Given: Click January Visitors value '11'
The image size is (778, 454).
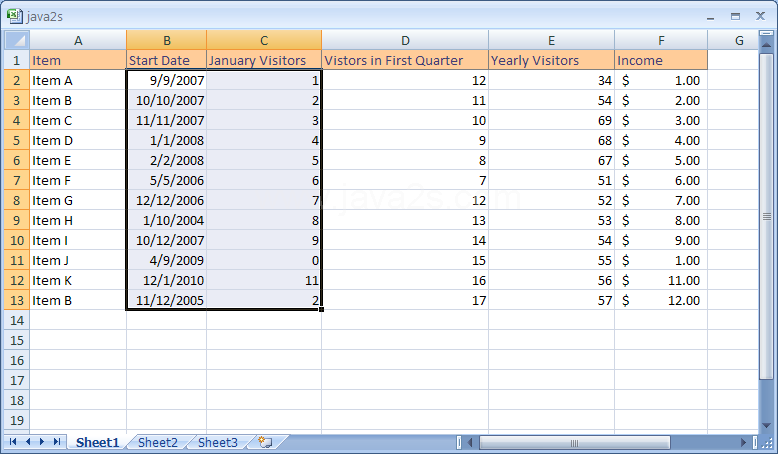Looking at the screenshot, I should (264, 280).
